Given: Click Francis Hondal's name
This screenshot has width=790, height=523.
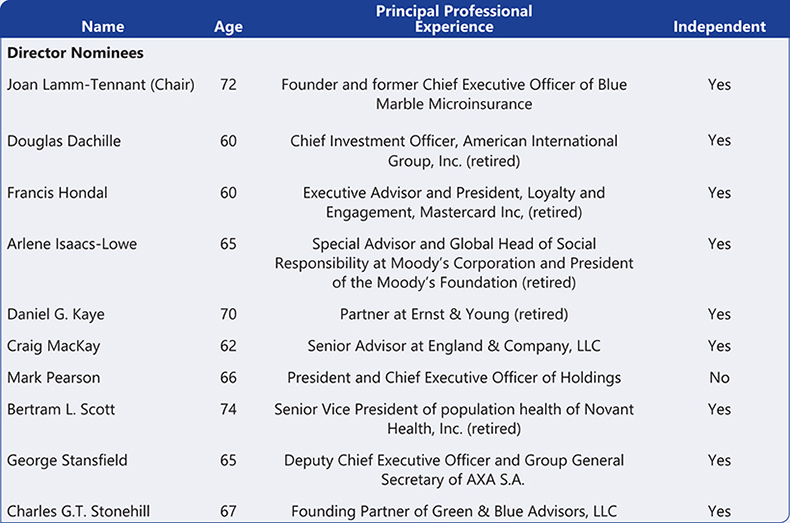Looking at the screenshot, I should coord(56,192).
